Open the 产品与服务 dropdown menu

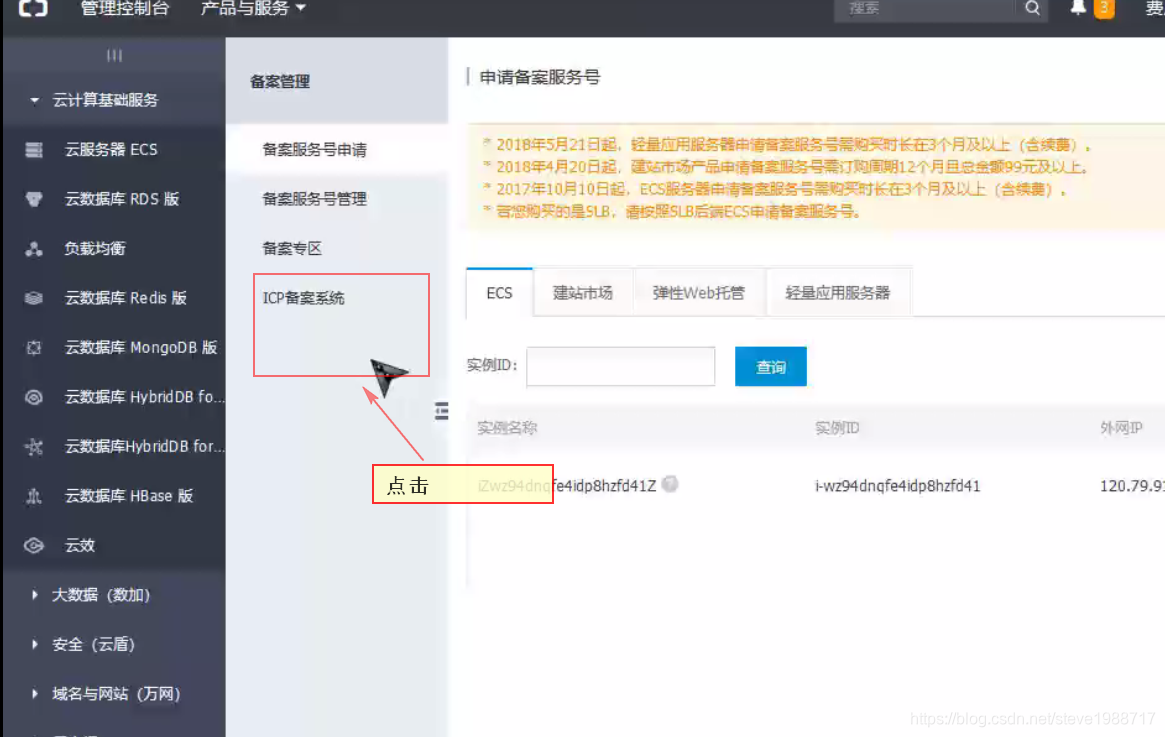253,9
